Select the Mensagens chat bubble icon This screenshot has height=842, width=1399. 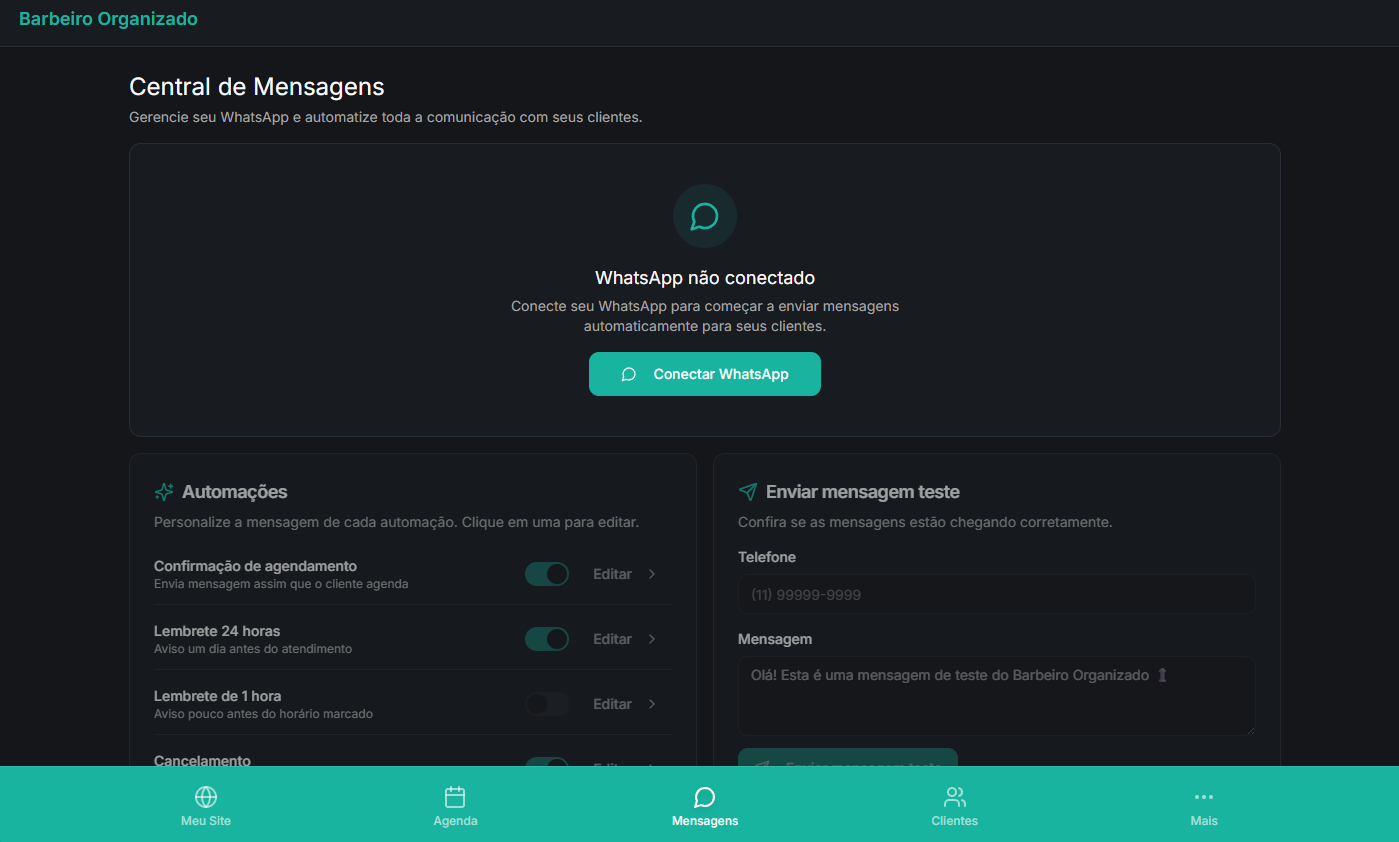click(705, 797)
